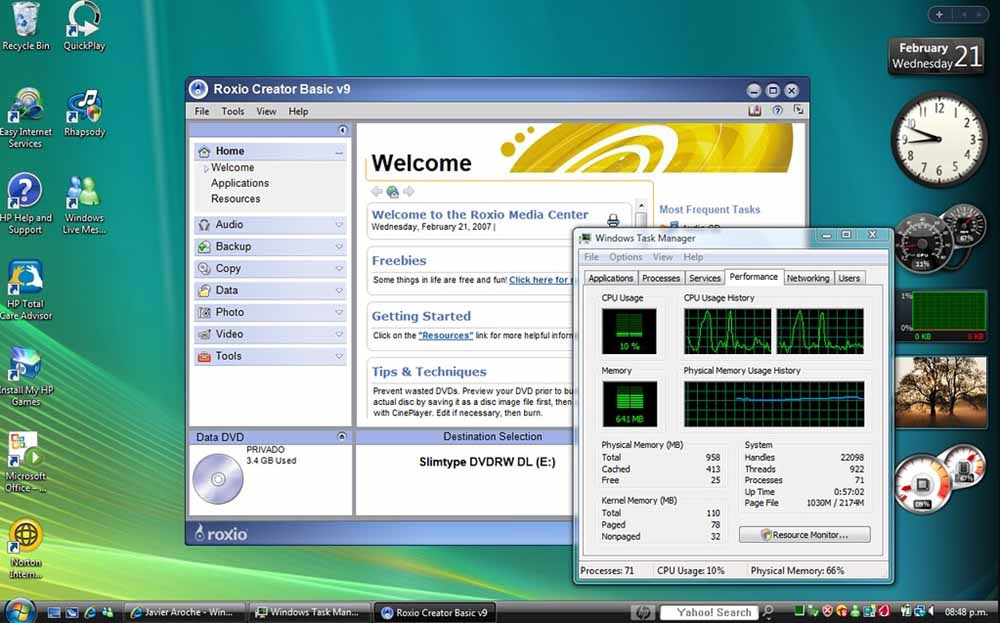Click the magnifier beside Yahoo! Search
Screen dimensions: 1000x623
click(x=768, y=612)
